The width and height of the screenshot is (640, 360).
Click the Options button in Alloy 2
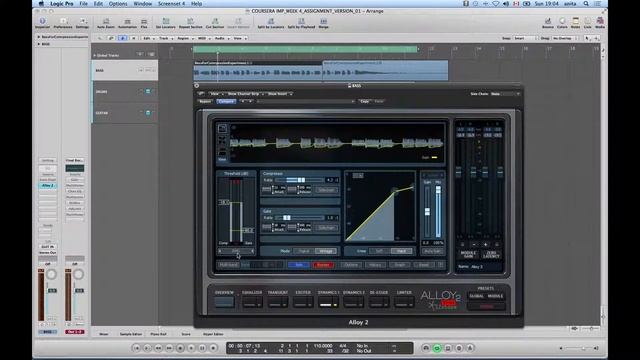pyautogui.click(x=351, y=265)
